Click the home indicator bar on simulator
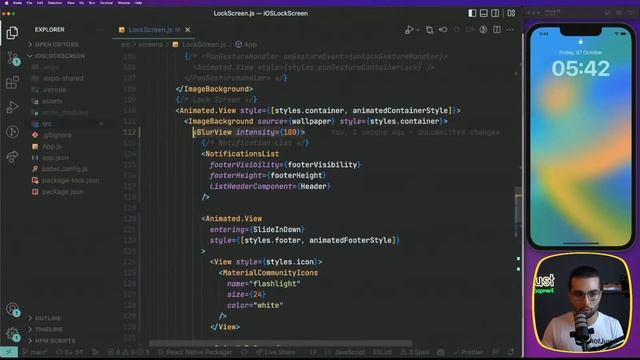This screenshot has height=360, width=640. pos(581,243)
